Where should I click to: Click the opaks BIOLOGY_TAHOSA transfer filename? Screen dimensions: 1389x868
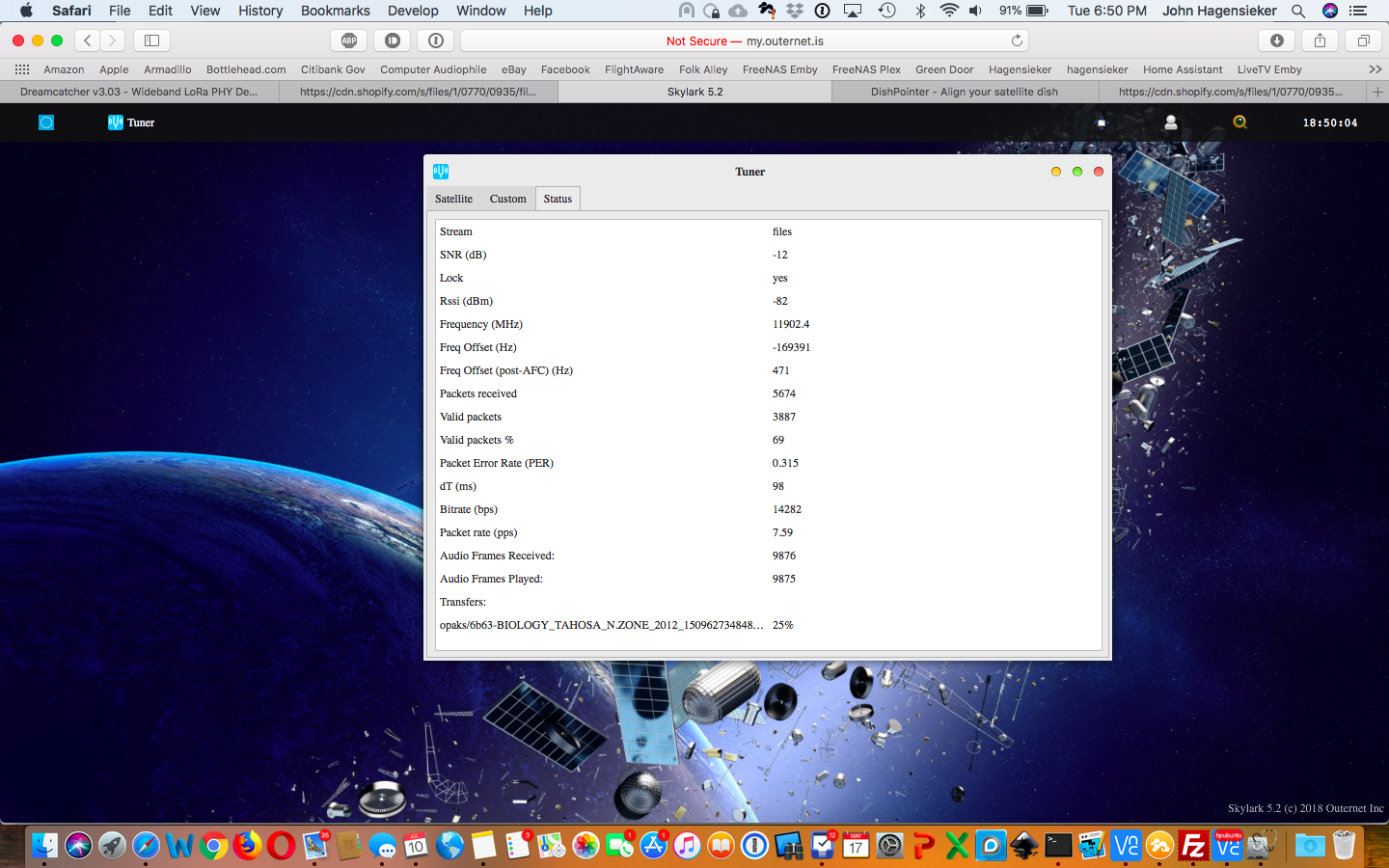coord(601,625)
